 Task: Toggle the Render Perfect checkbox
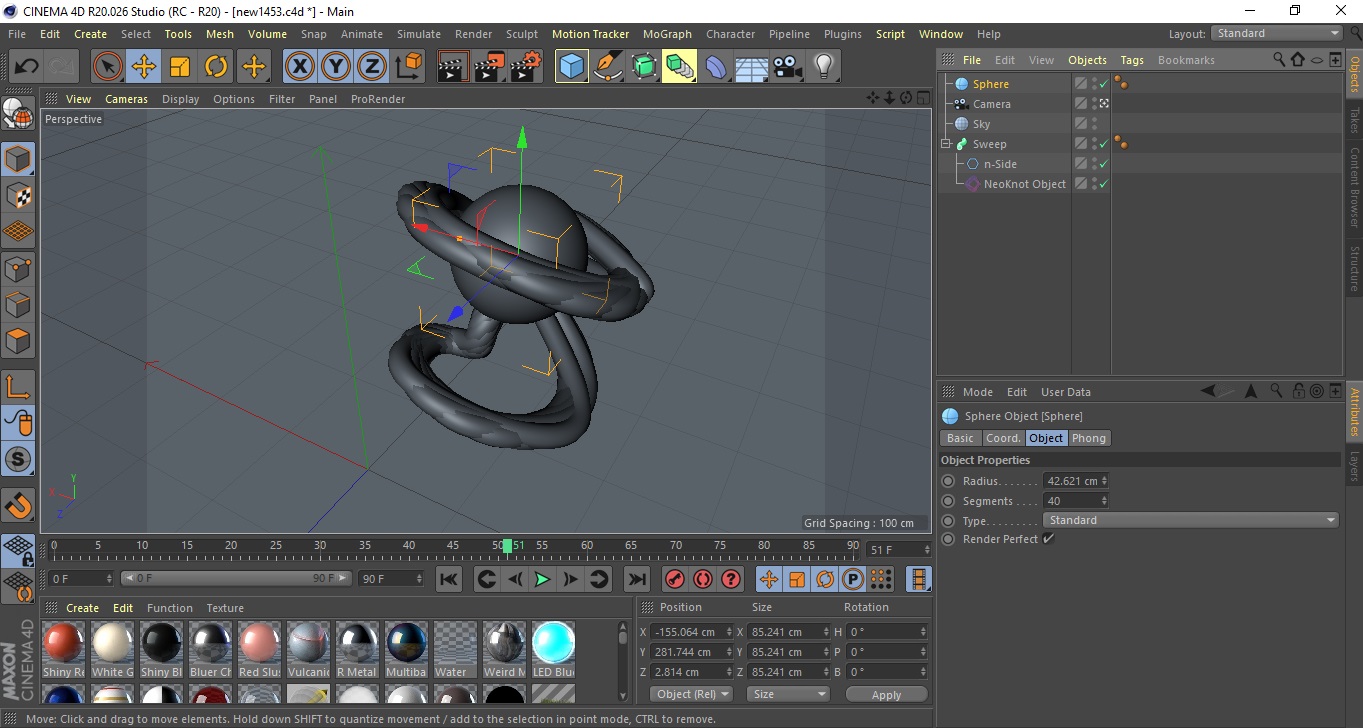[x=1048, y=539]
